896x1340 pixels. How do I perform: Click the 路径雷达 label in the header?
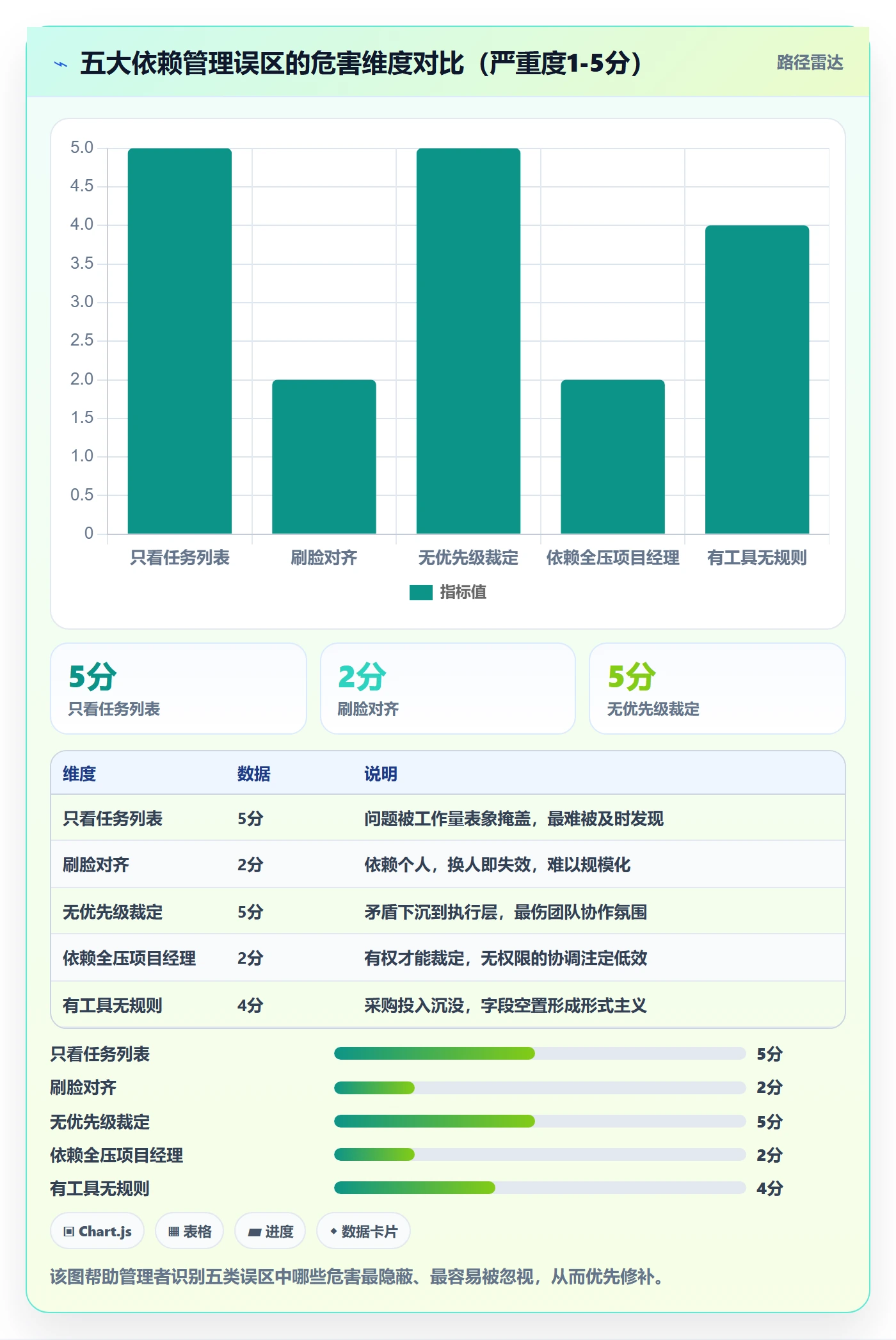tap(810, 63)
